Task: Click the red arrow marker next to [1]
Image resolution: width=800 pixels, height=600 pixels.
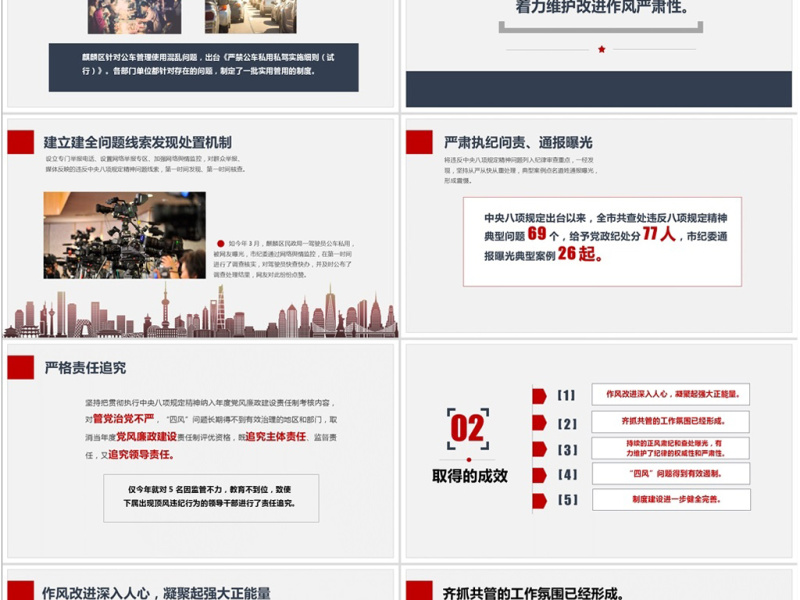Action: (539, 395)
